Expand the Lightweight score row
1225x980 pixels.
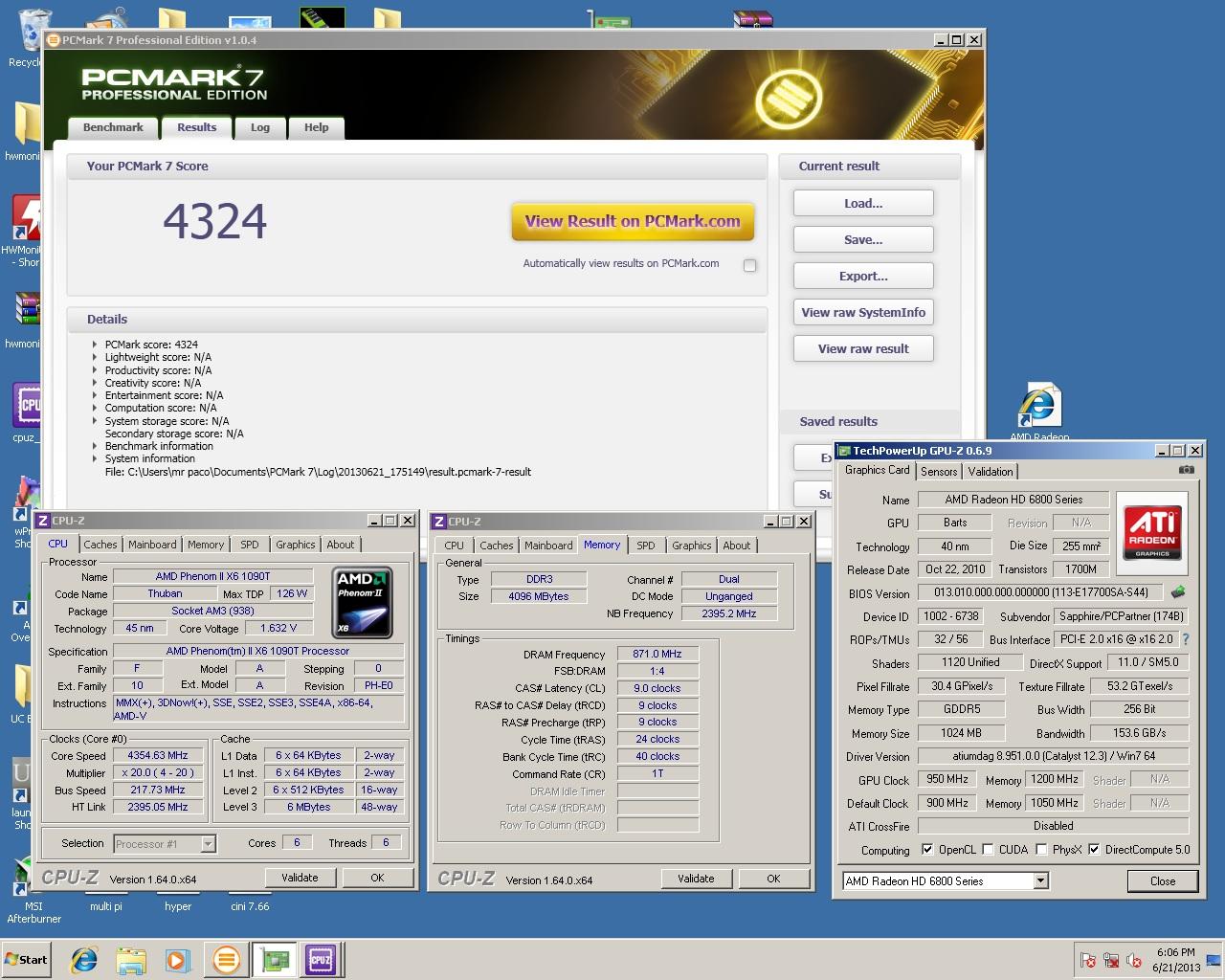(95, 357)
